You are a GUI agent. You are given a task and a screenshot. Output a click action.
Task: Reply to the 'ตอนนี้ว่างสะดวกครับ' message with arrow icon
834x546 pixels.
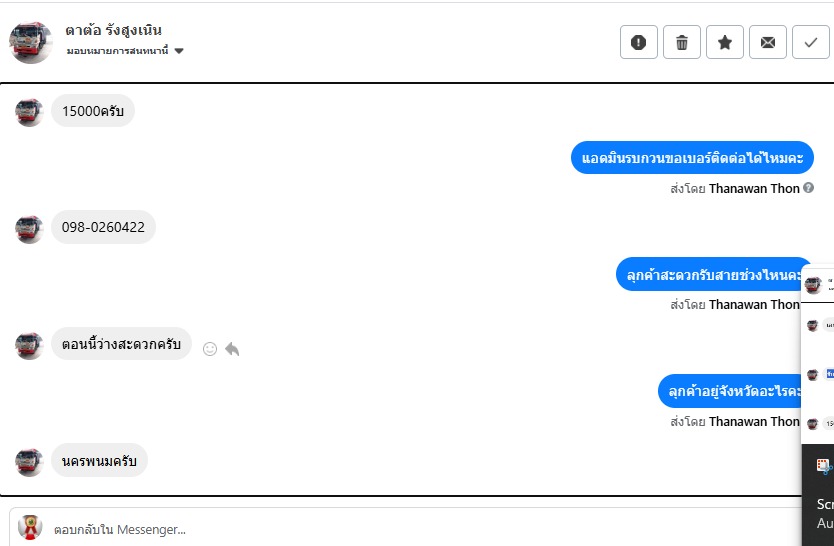point(232,349)
